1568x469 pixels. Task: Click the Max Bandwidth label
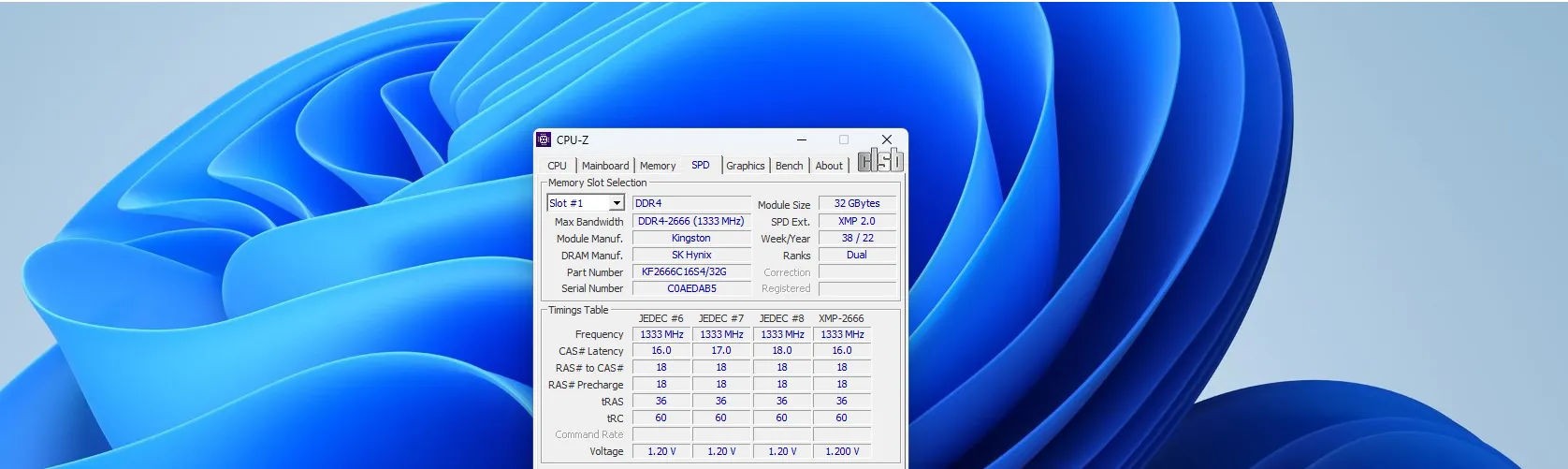(588, 222)
